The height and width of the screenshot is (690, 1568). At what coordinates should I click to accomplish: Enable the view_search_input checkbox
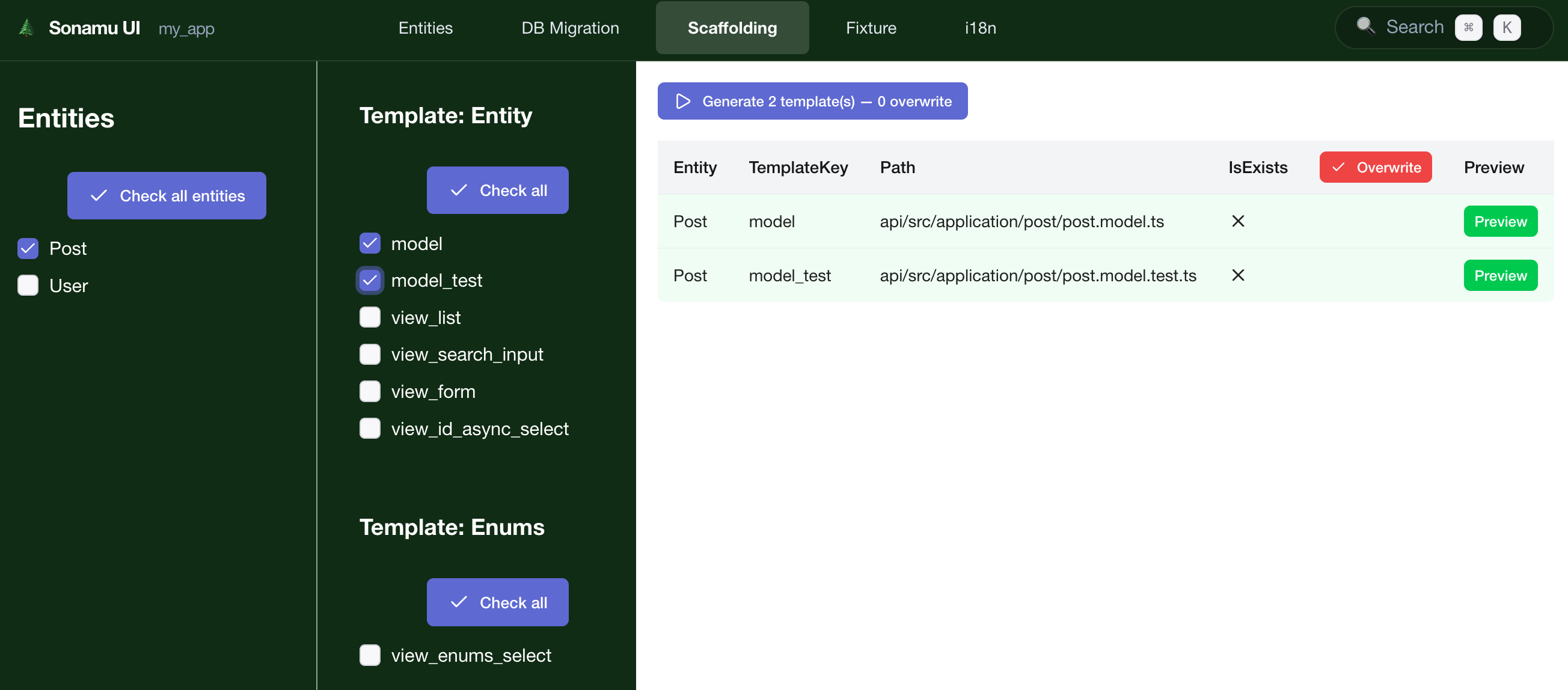(x=370, y=354)
